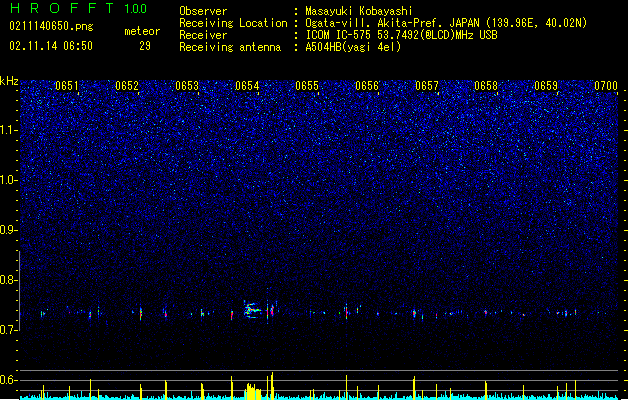
Task: Click the meteor count value 29
Action: (x=145, y=46)
